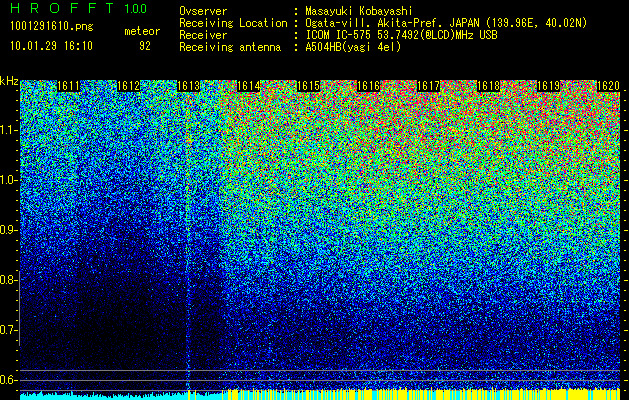Click the 0.9 frequency axis label

point(8,230)
